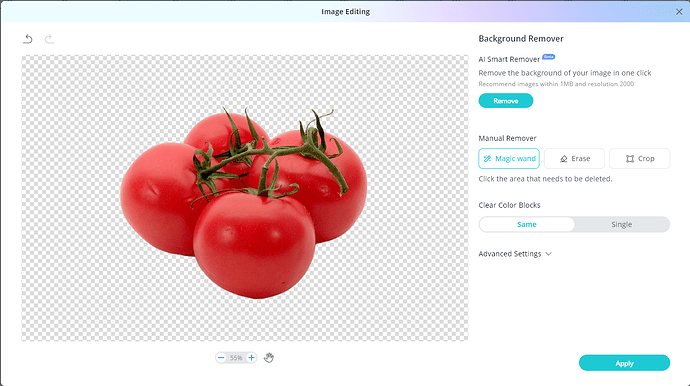The width and height of the screenshot is (690, 386).
Task: Select the Crop tool
Action: pyautogui.click(x=640, y=158)
